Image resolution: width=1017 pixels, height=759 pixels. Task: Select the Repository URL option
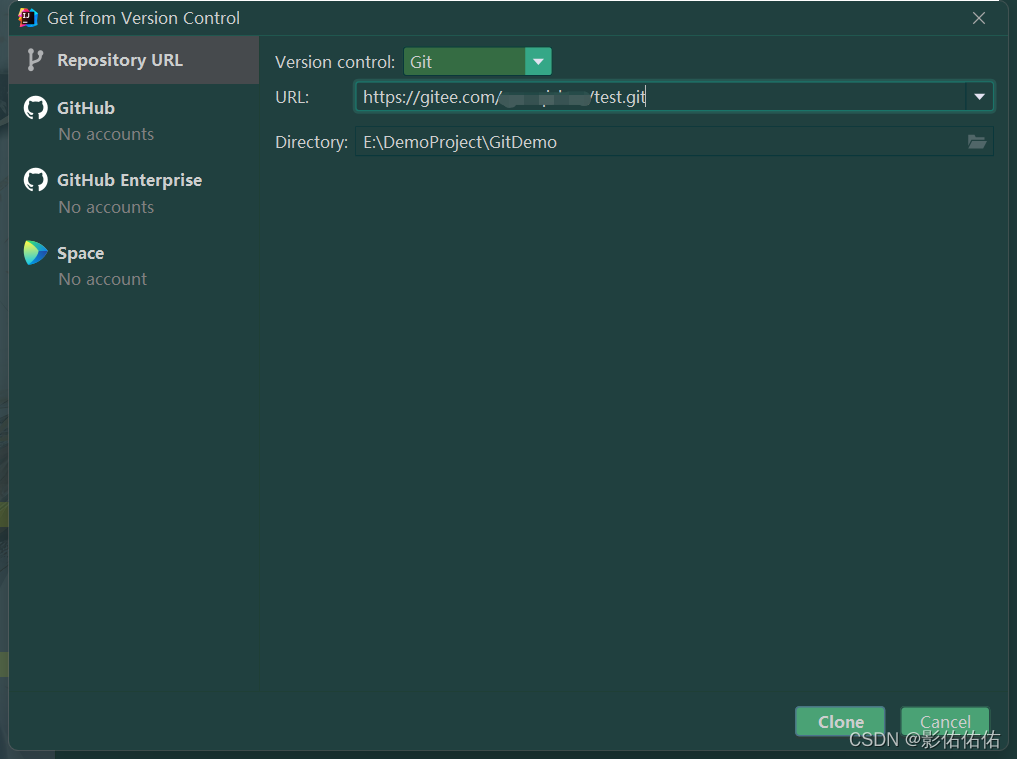click(x=134, y=60)
